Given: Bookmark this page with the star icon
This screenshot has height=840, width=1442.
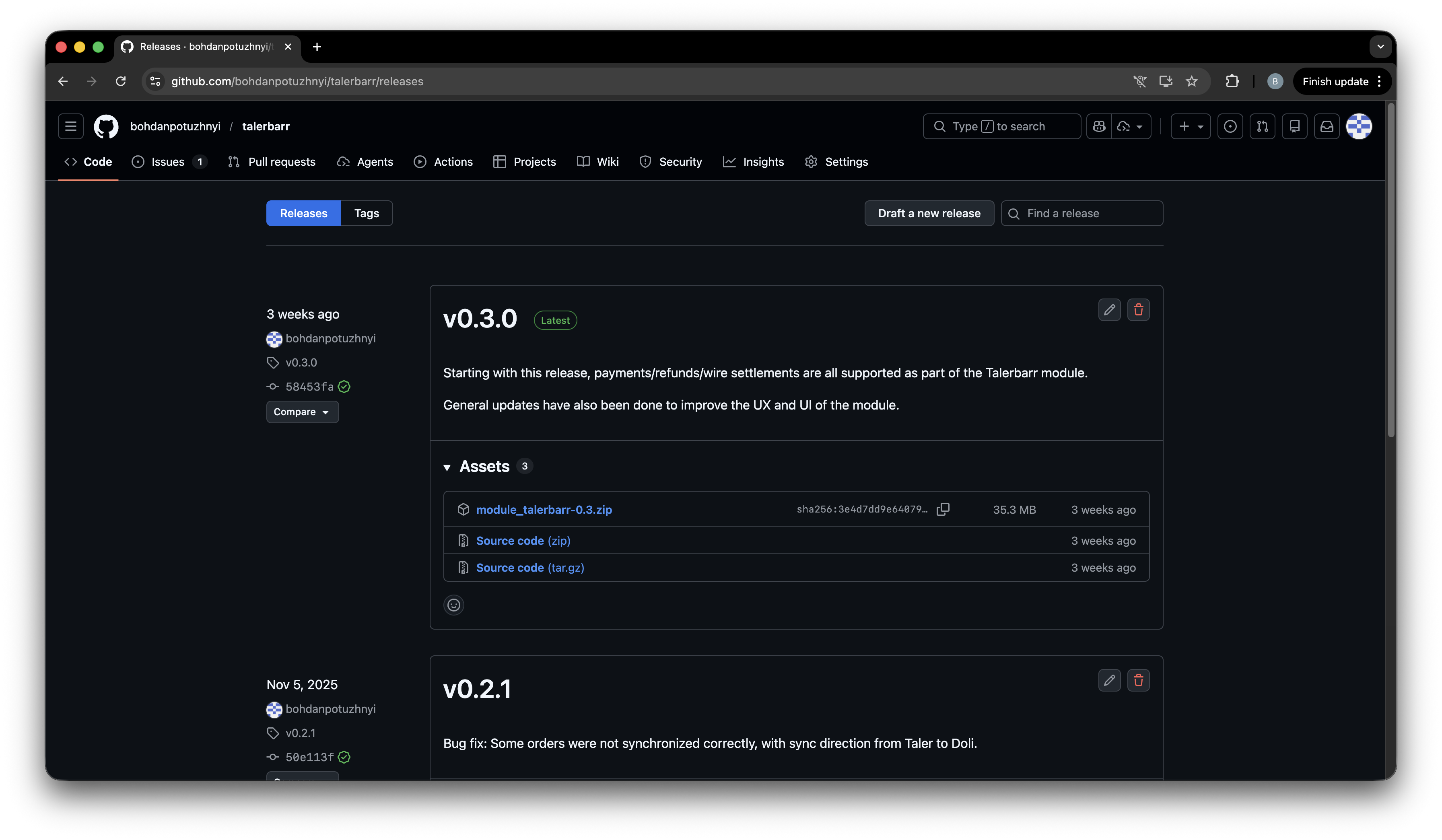Looking at the screenshot, I should point(1191,81).
